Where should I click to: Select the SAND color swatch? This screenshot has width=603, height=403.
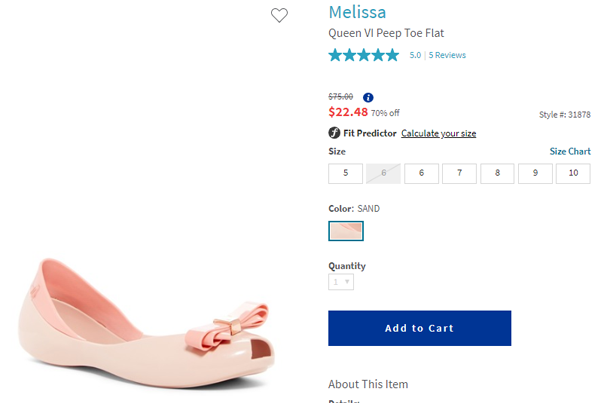pyautogui.click(x=346, y=231)
